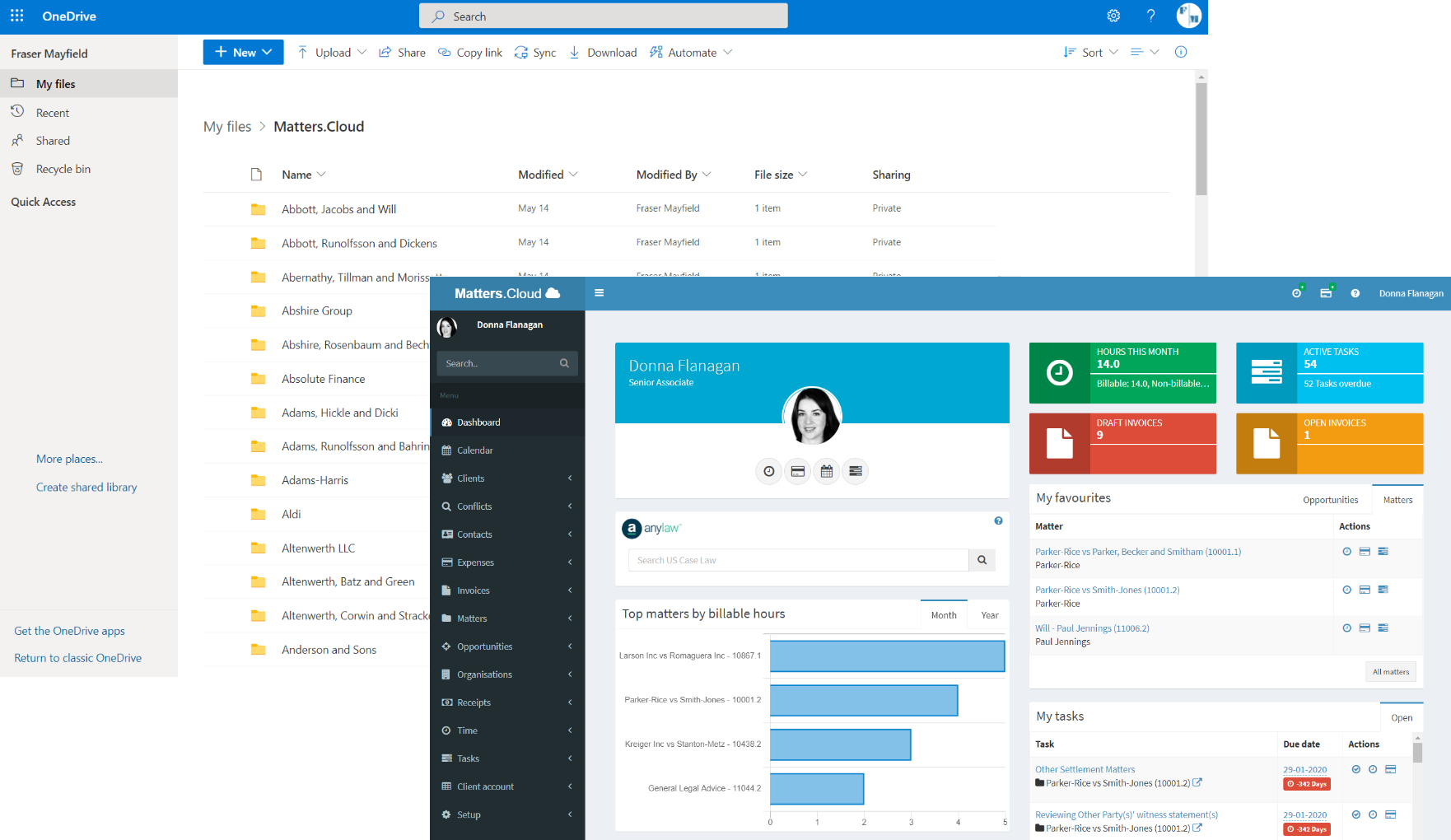Click the clock icon under Donna's profile photo
1451x840 pixels.
click(x=769, y=471)
